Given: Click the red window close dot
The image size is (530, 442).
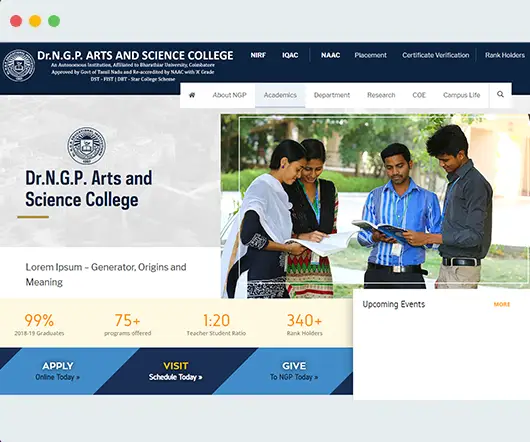Looking at the screenshot, I should pyautogui.click(x=16, y=21).
